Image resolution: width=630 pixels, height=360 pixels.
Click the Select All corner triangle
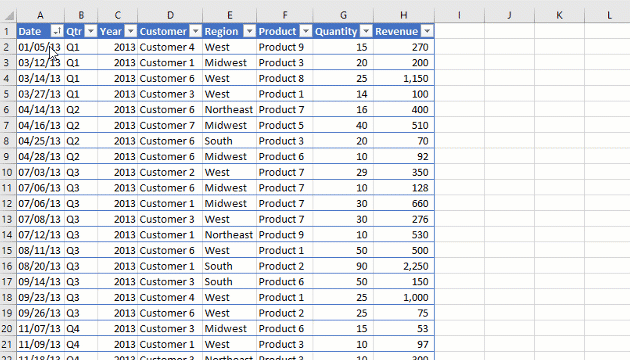pos(9,16)
